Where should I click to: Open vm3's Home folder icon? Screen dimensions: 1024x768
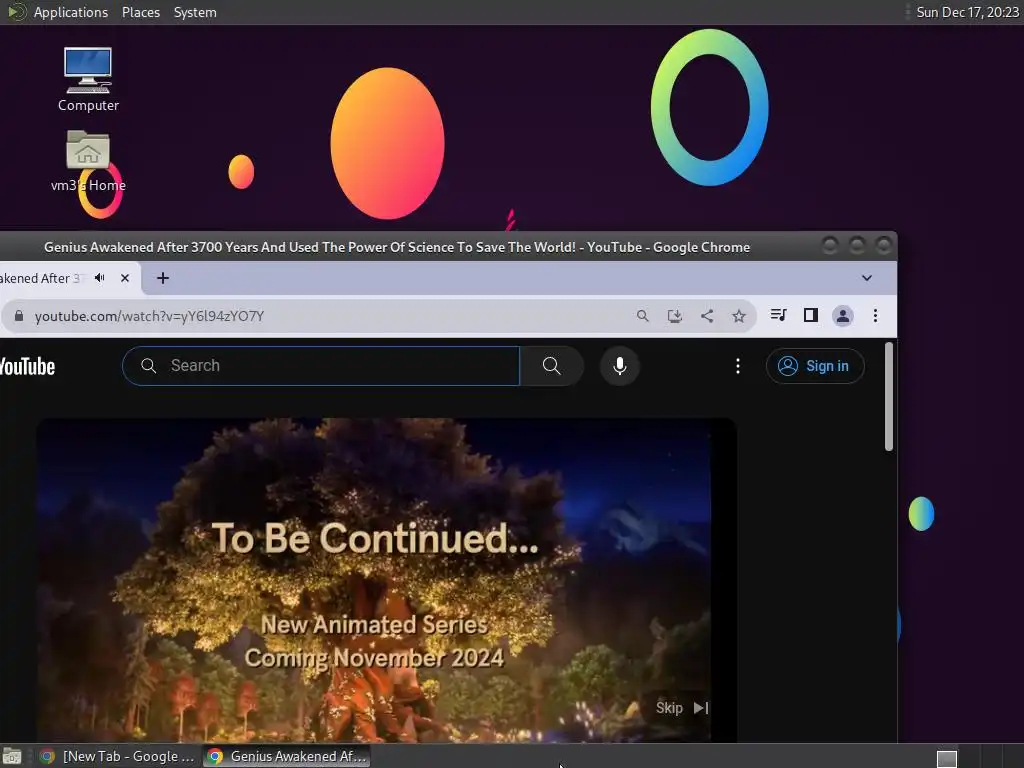[x=88, y=160]
